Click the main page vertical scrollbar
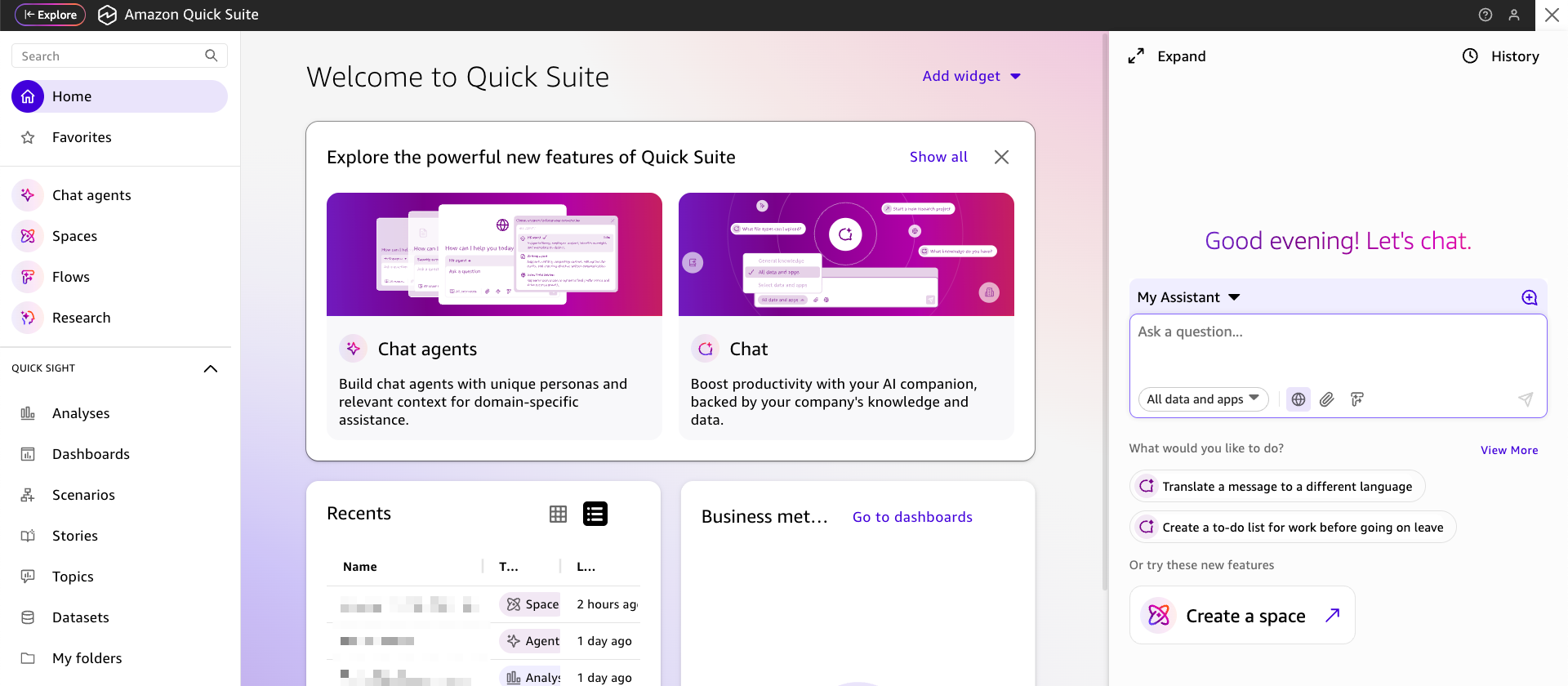This screenshot has width=1568, height=686. pyautogui.click(x=1105, y=327)
